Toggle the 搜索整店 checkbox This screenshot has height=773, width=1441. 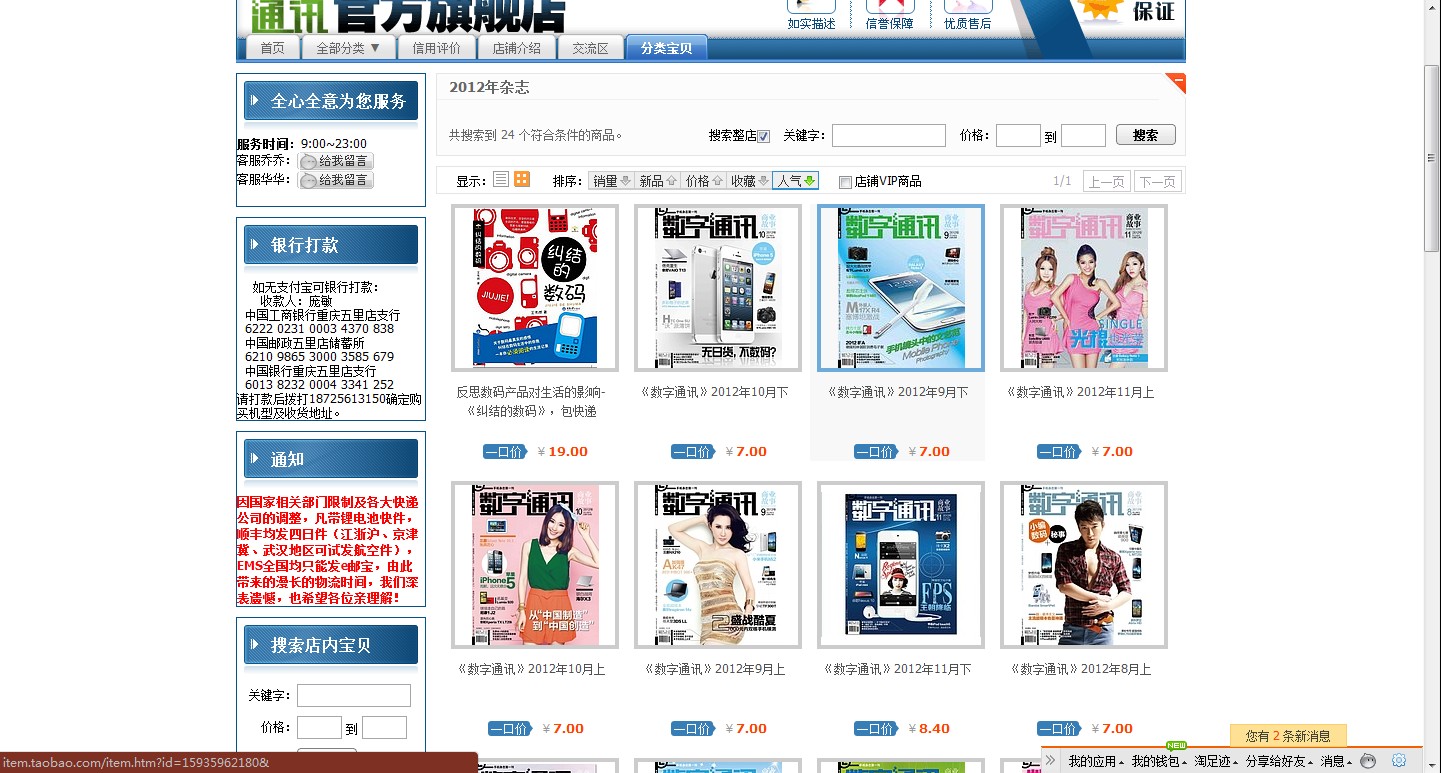[764, 137]
